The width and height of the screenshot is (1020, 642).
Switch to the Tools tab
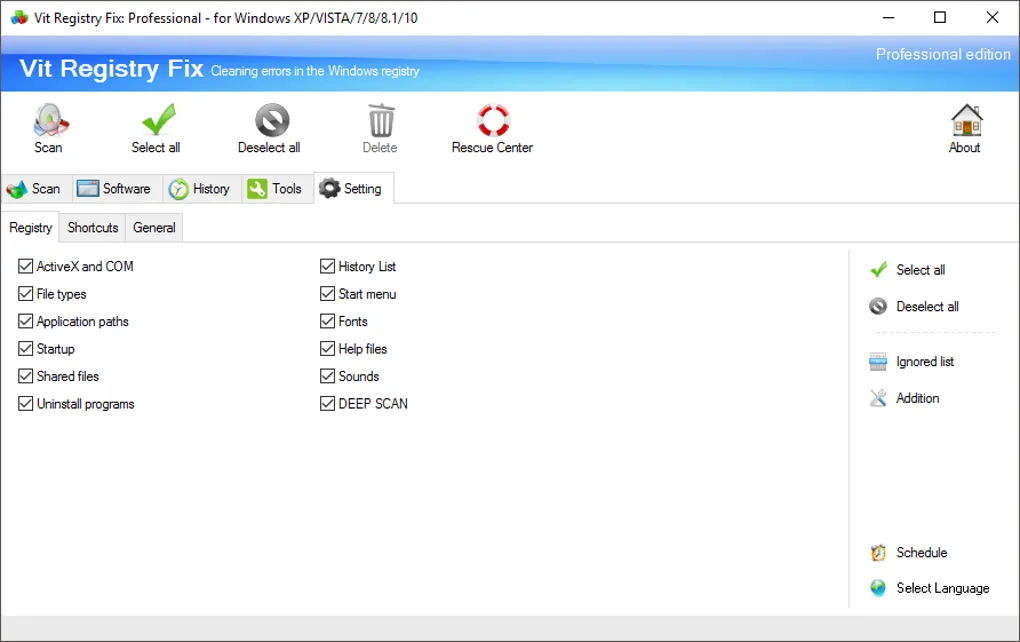(x=277, y=188)
